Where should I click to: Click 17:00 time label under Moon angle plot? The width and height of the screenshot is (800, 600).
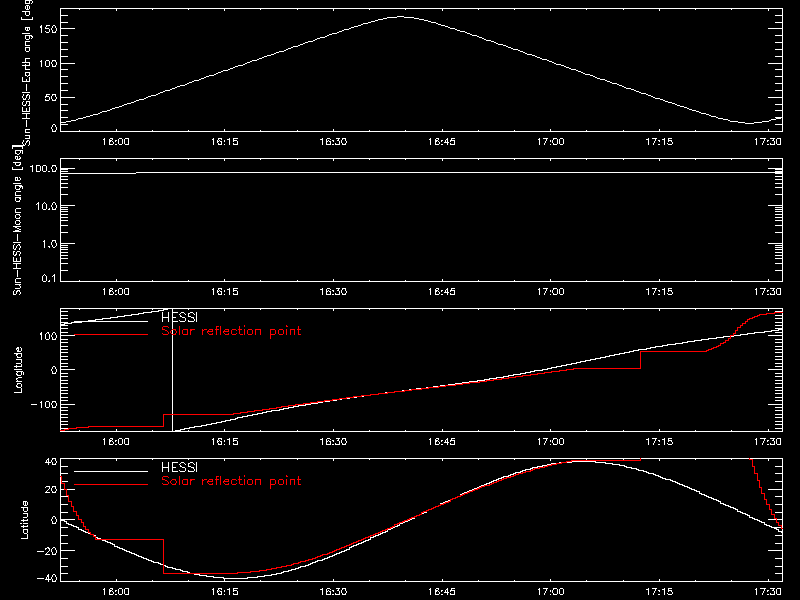[x=551, y=292]
